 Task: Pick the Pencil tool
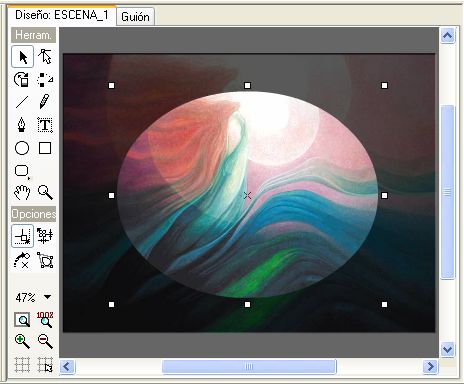tap(45, 102)
